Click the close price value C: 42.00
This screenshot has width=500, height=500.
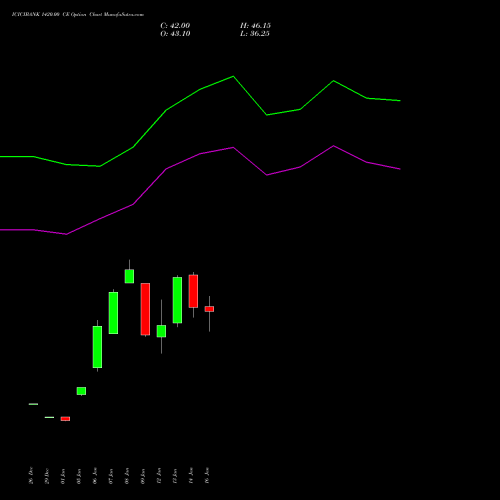175,26
